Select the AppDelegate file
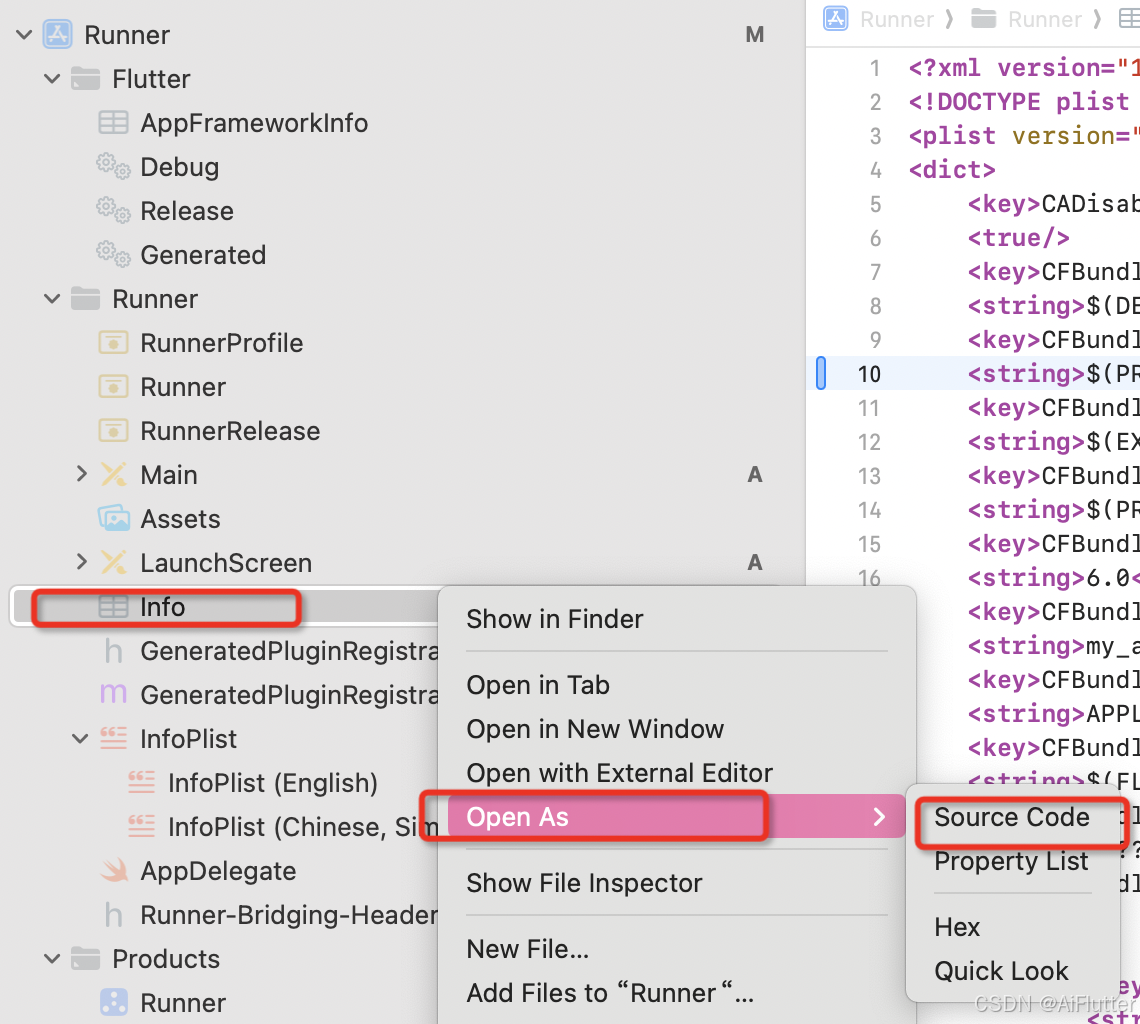The image size is (1140, 1024). click(218, 871)
